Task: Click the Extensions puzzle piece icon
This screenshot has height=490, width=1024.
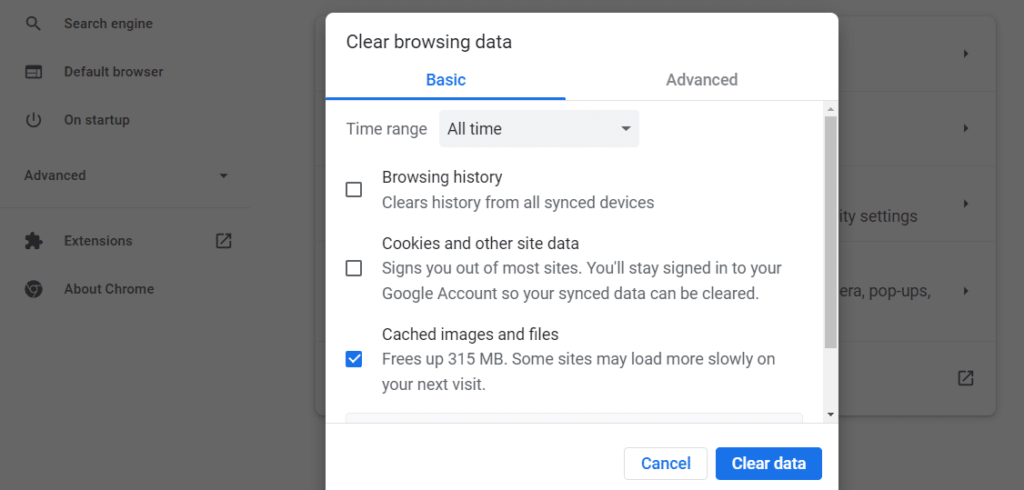Action: (33, 241)
